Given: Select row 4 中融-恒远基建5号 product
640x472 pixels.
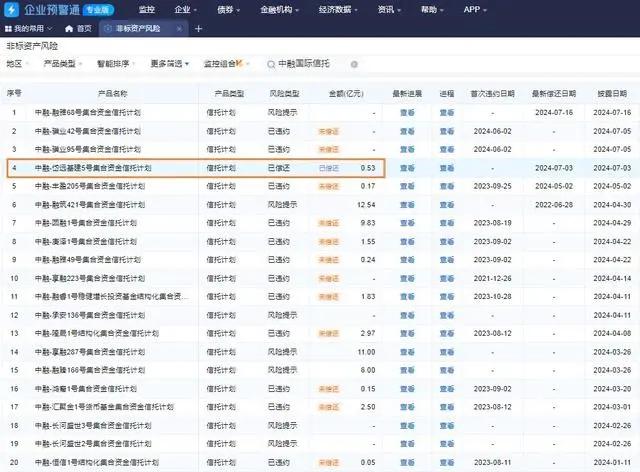Looking at the screenshot, I should pyautogui.click(x=196, y=168).
